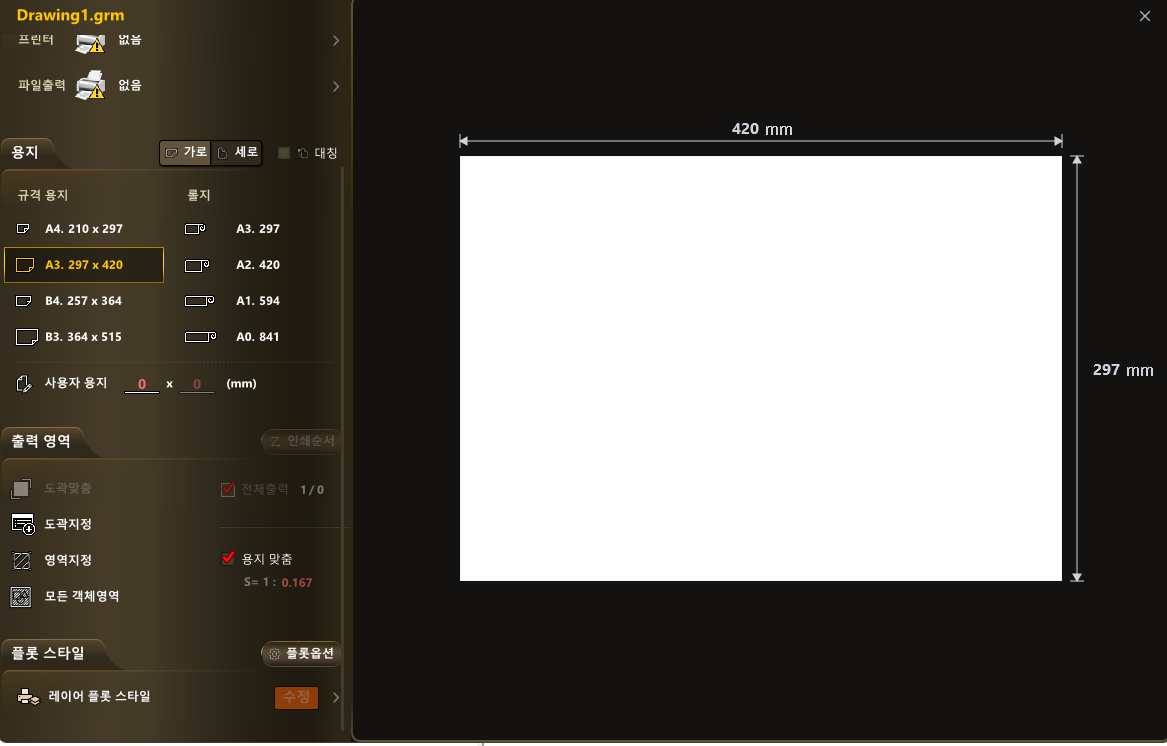
Task: Select the 도곽지정 option
Action: [68, 524]
